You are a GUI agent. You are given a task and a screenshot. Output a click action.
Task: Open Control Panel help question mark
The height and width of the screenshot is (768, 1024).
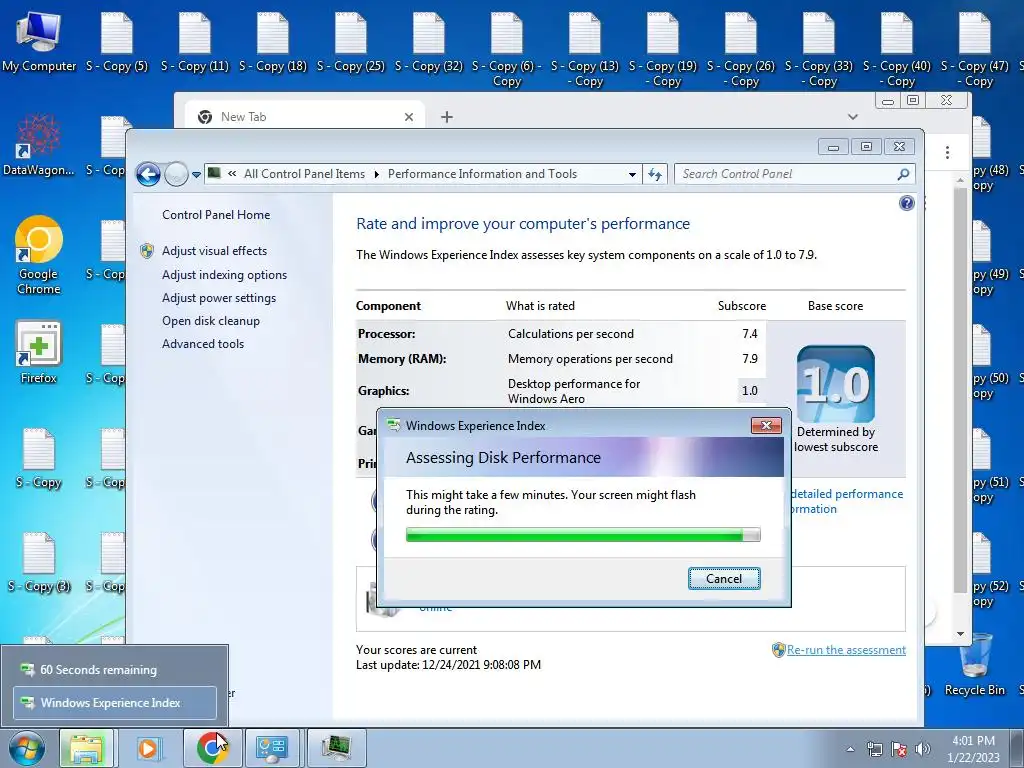(x=906, y=203)
